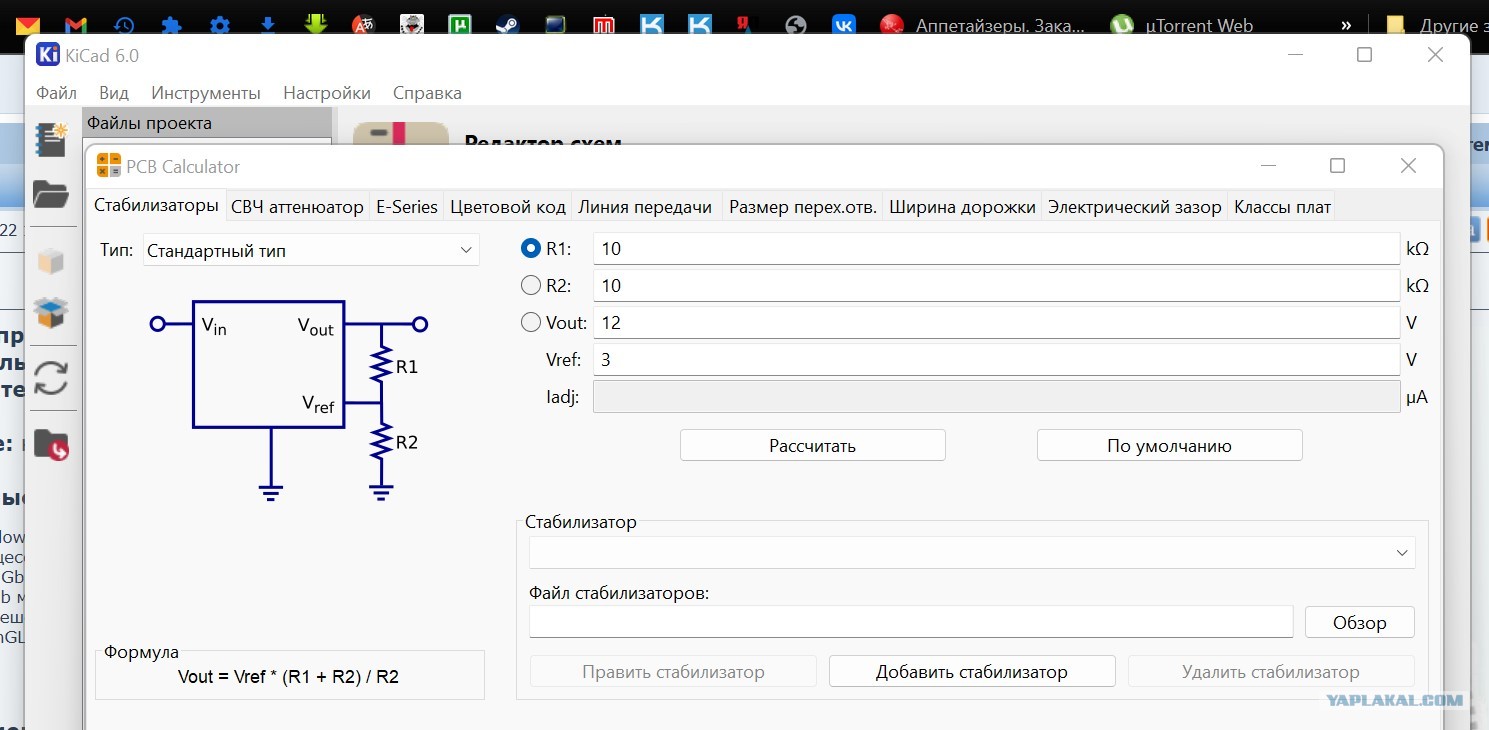Open the blue downloads arrow bookmark
Image resolution: width=1489 pixels, height=730 pixels.
(x=268, y=26)
